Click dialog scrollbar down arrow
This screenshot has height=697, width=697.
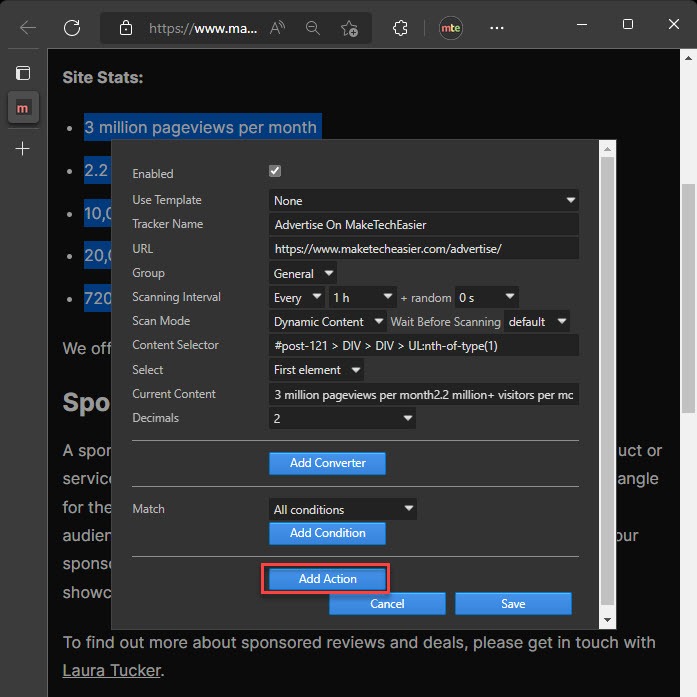[x=607, y=620]
